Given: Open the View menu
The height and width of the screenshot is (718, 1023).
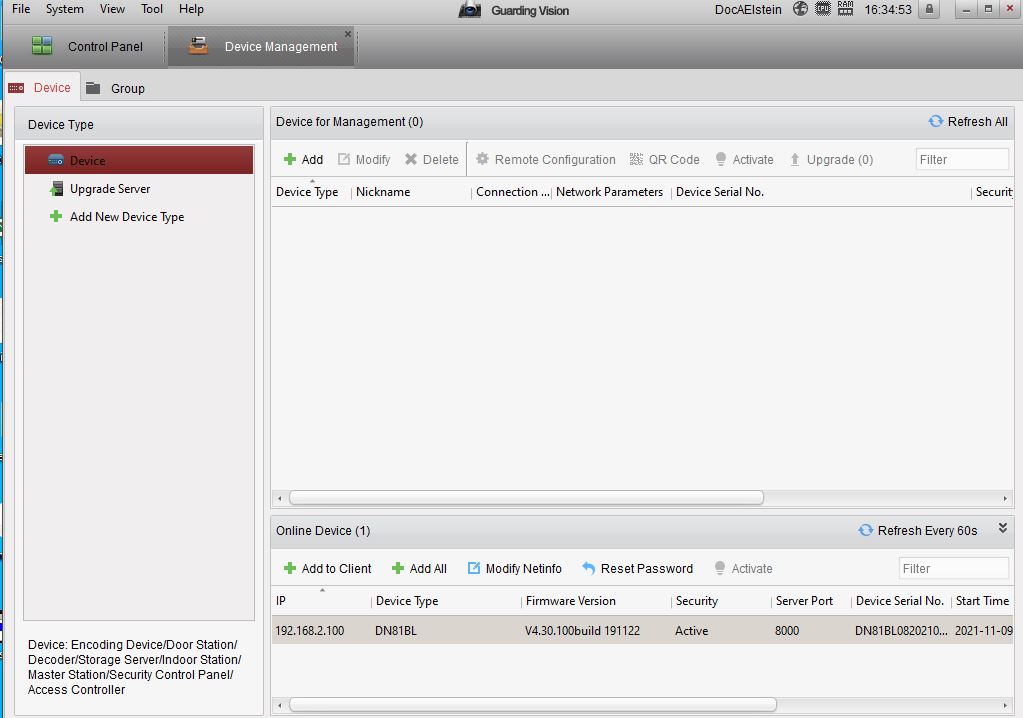Looking at the screenshot, I should coord(112,9).
